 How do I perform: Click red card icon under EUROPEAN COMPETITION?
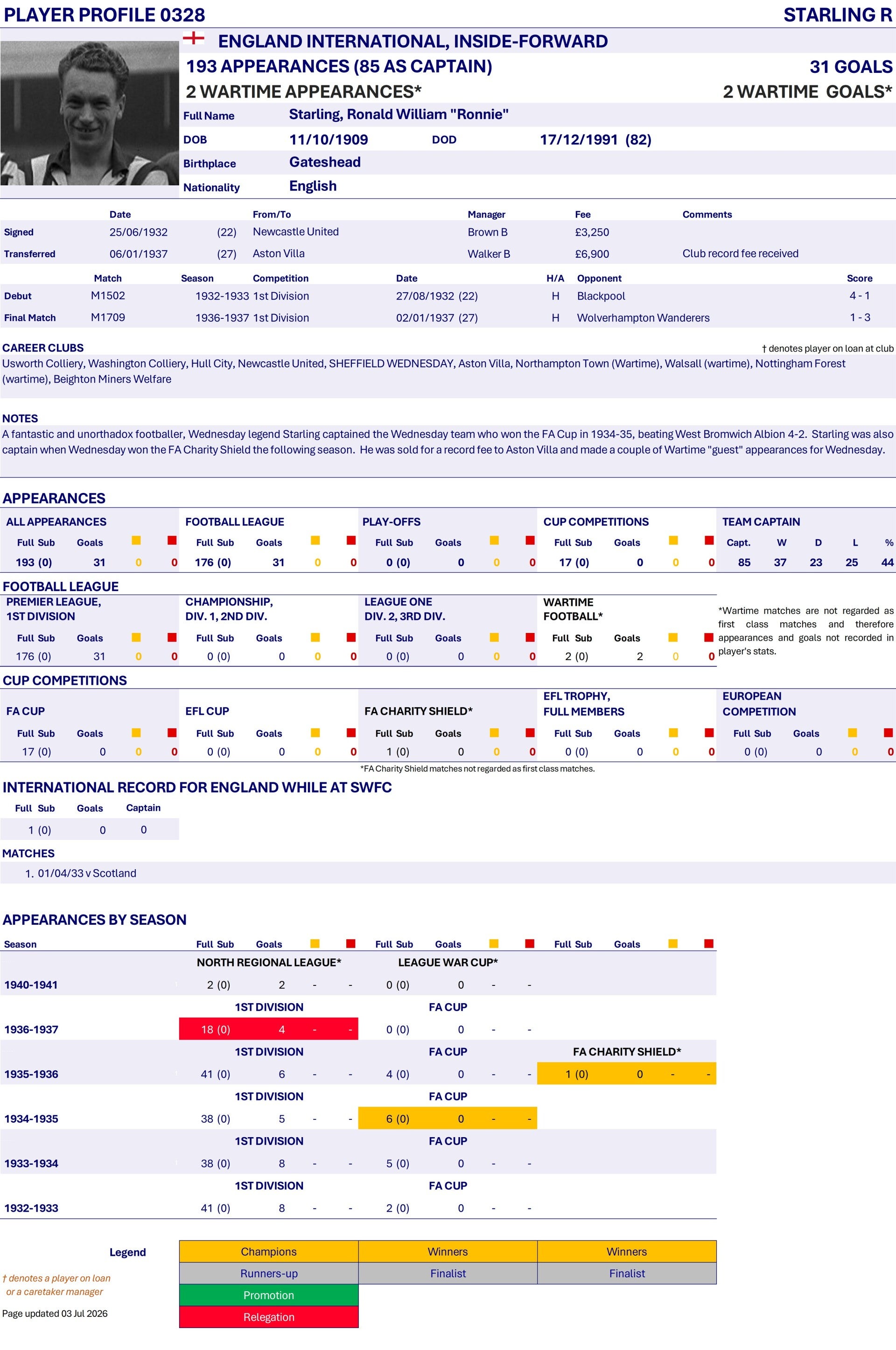(889, 733)
